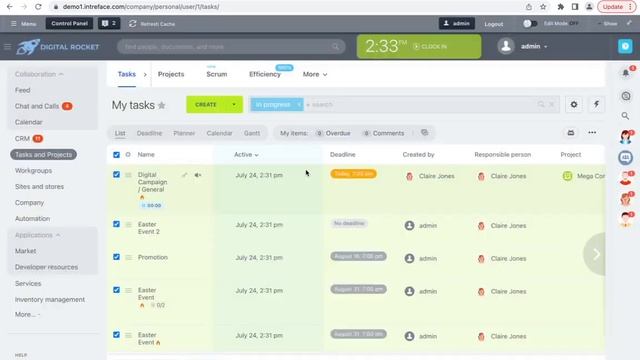Screen dimensions: 640x360
Task: Click the large right arrow scroll button
Action: pos(596,254)
